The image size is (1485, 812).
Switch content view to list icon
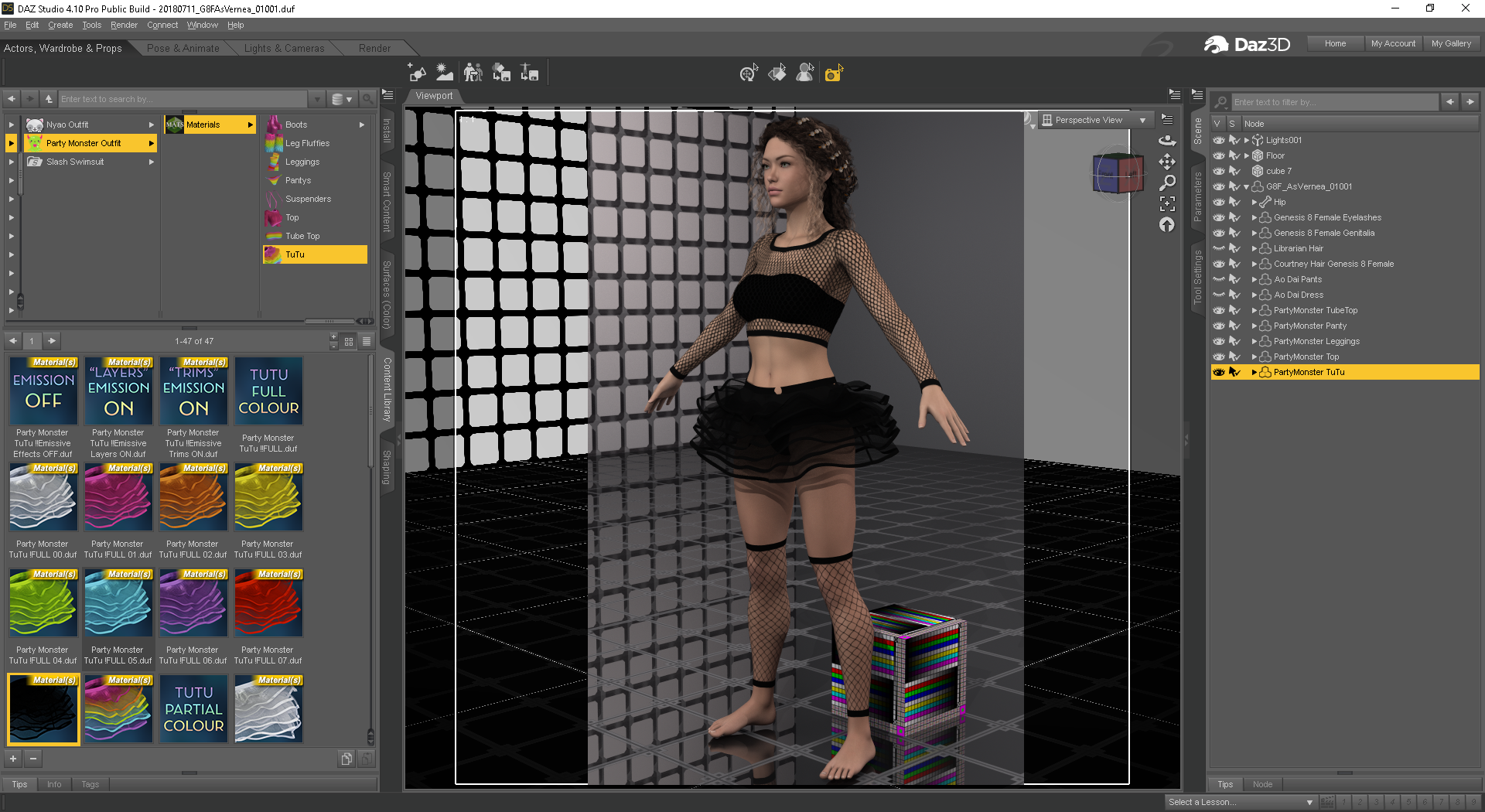367,341
